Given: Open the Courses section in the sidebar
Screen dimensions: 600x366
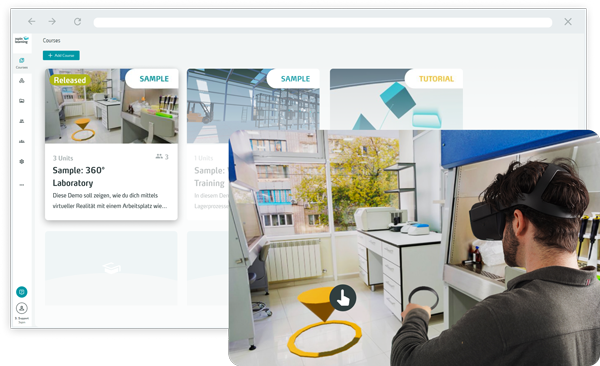Looking at the screenshot, I should (x=22, y=63).
